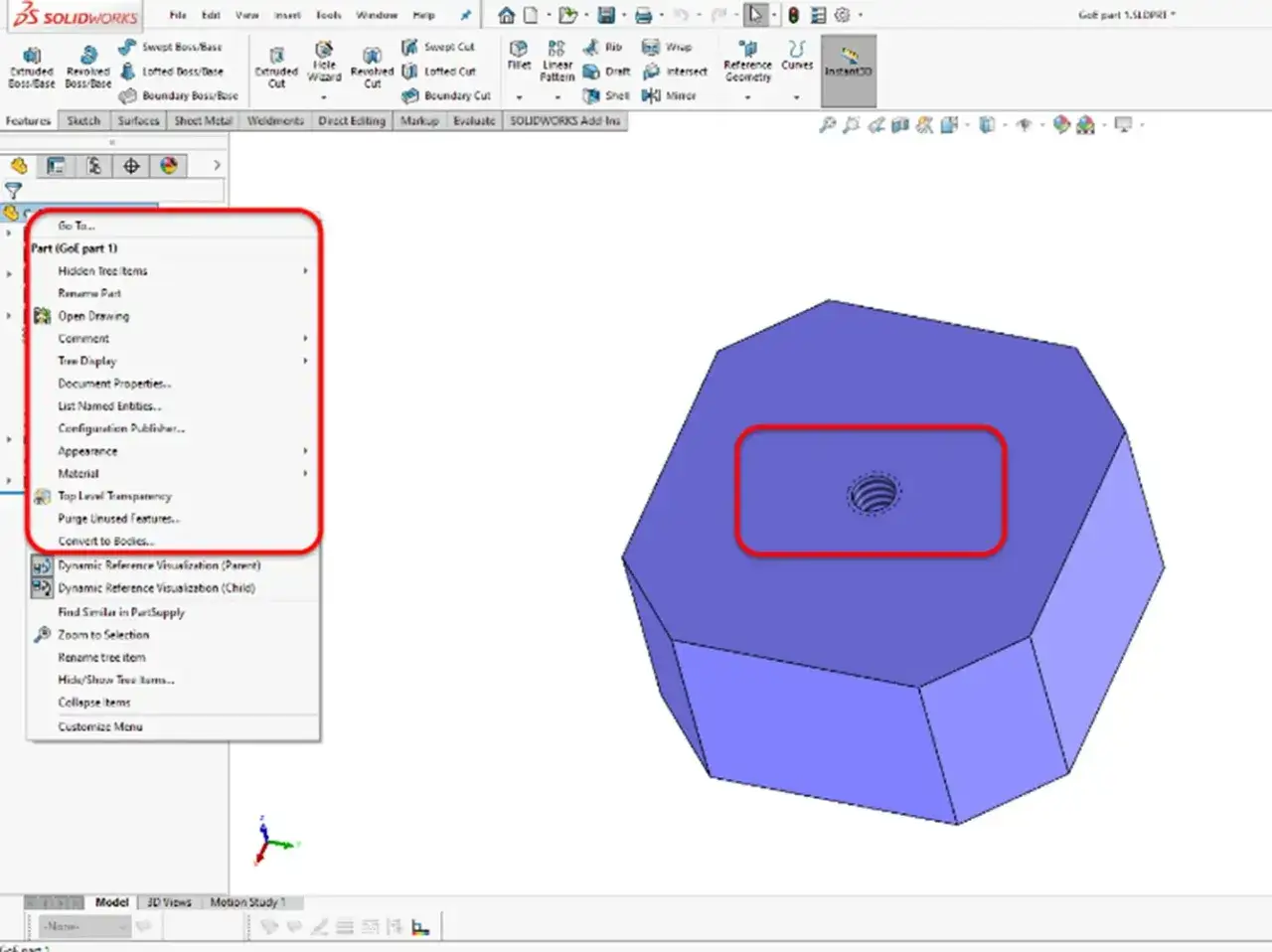1272x952 pixels.
Task: Click Customize Menu at the bottom of the context menu
Action: click(x=100, y=726)
